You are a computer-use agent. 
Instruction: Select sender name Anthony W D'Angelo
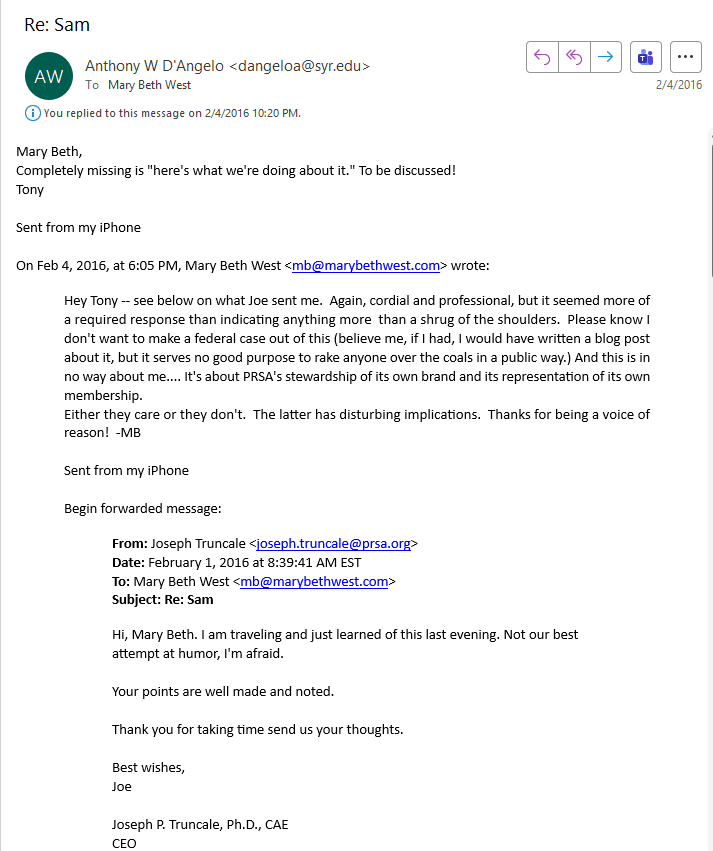click(x=154, y=66)
